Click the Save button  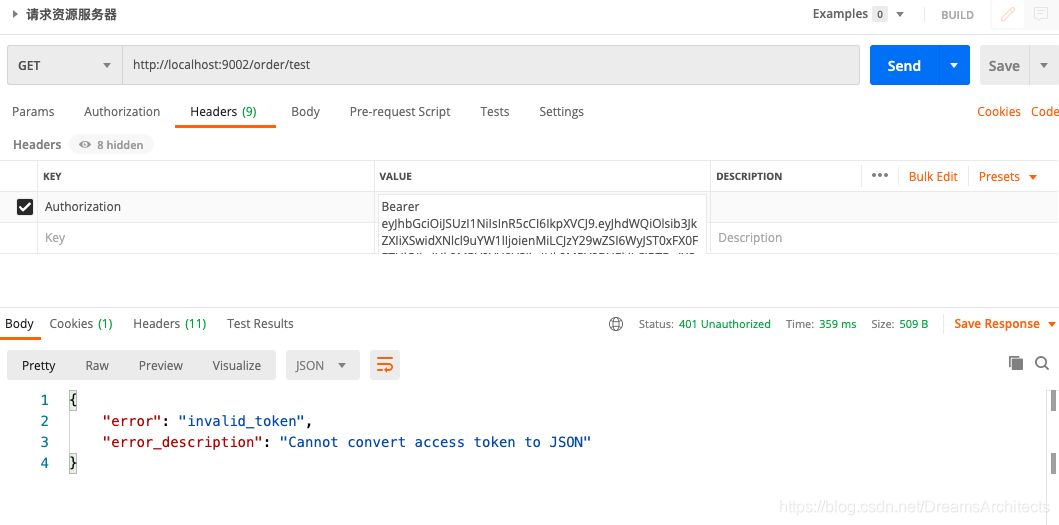click(x=1004, y=66)
